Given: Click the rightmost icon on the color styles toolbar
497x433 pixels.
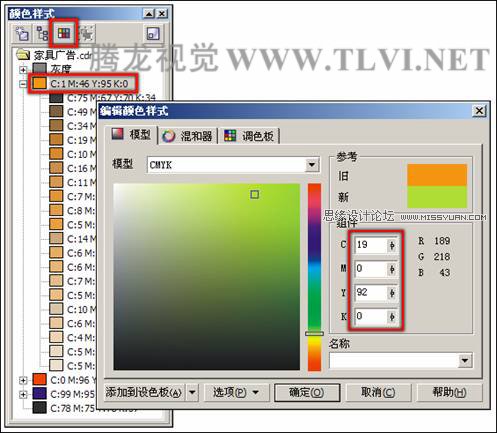Looking at the screenshot, I should click(153, 33).
